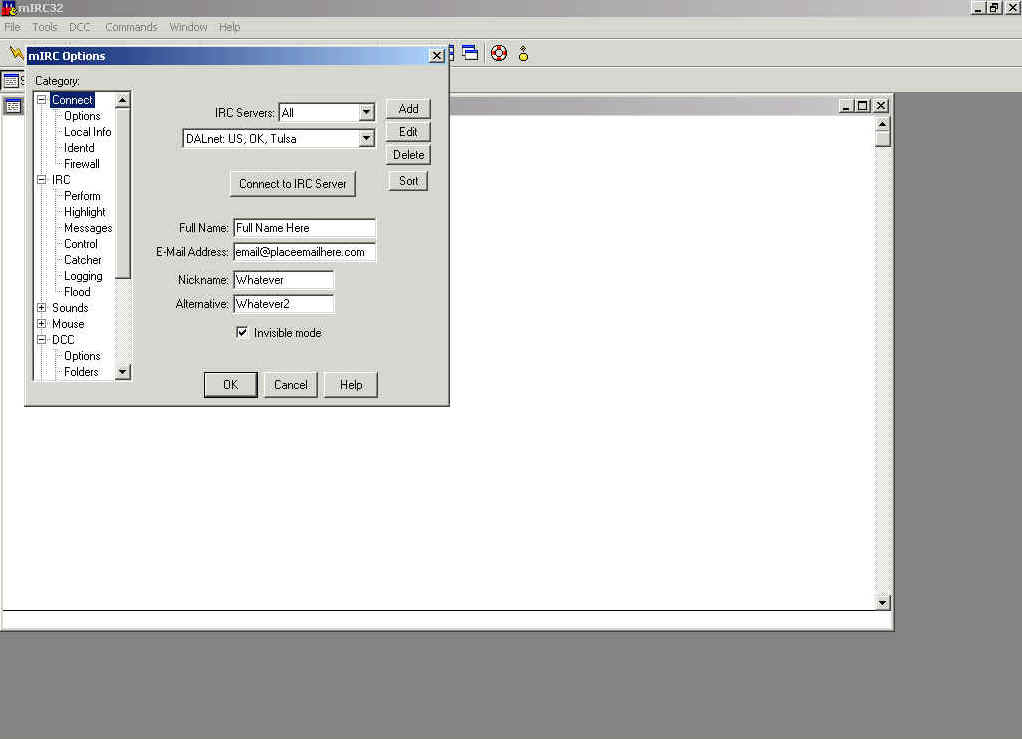Select Sounds in the category tree

(70, 308)
